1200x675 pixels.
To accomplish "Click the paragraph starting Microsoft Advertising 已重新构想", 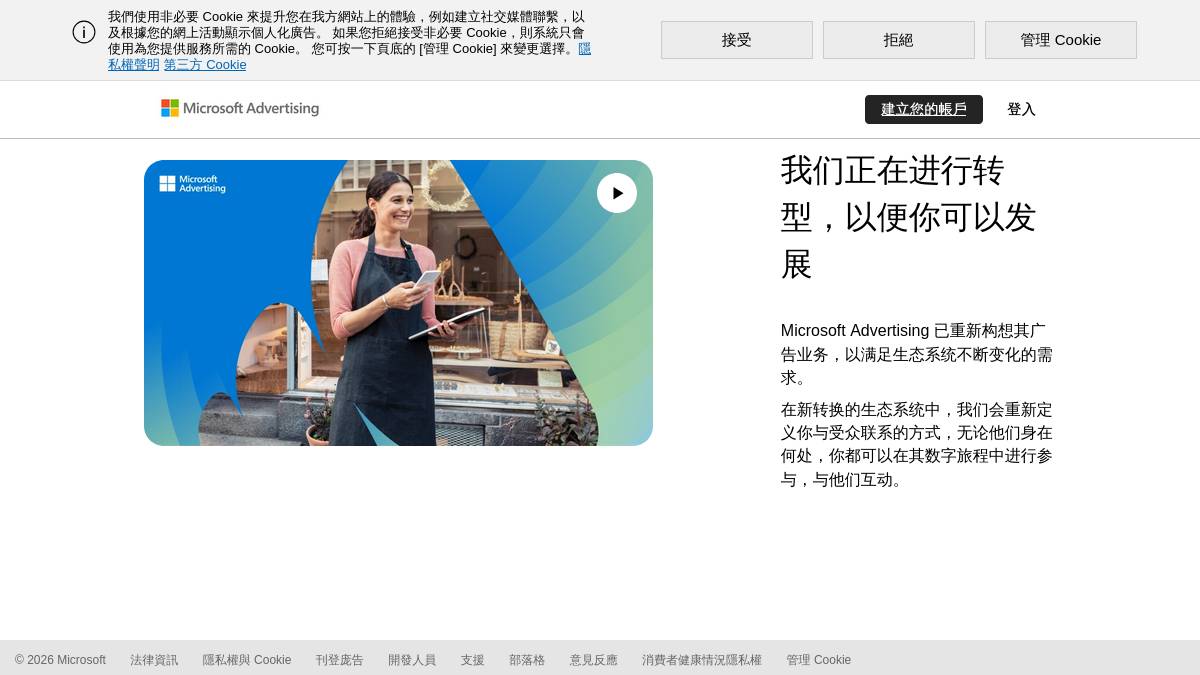I will pos(917,354).
